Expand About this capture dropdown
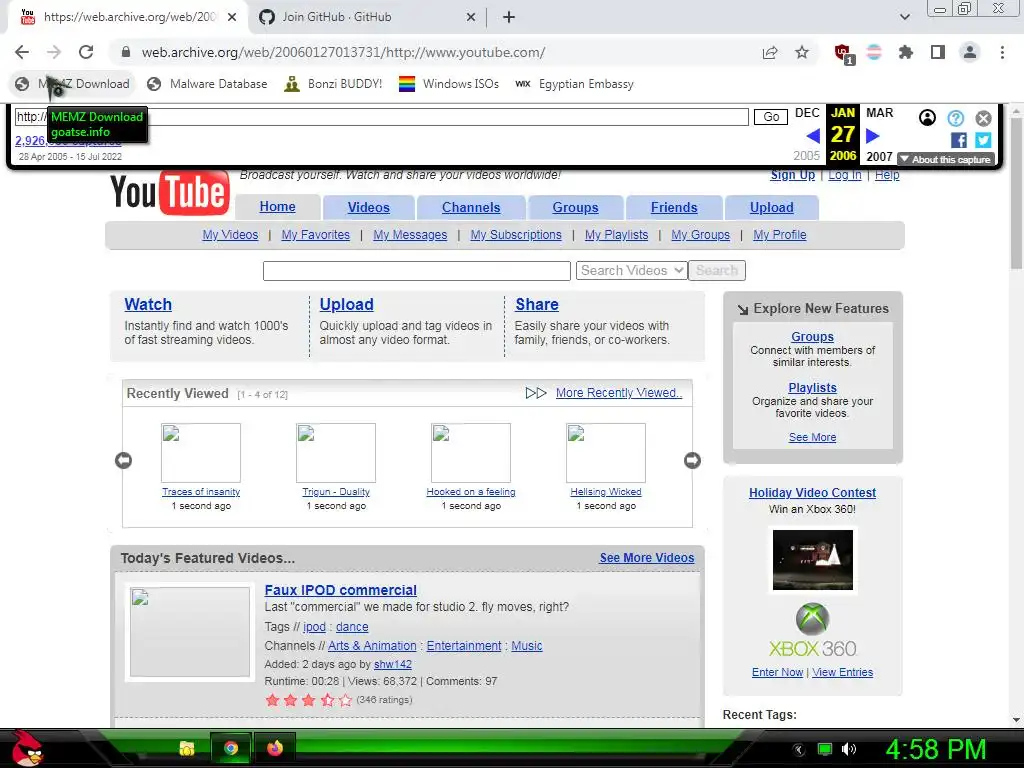Image resolution: width=1024 pixels, height=768 pixels. click(x=946, y=159)
